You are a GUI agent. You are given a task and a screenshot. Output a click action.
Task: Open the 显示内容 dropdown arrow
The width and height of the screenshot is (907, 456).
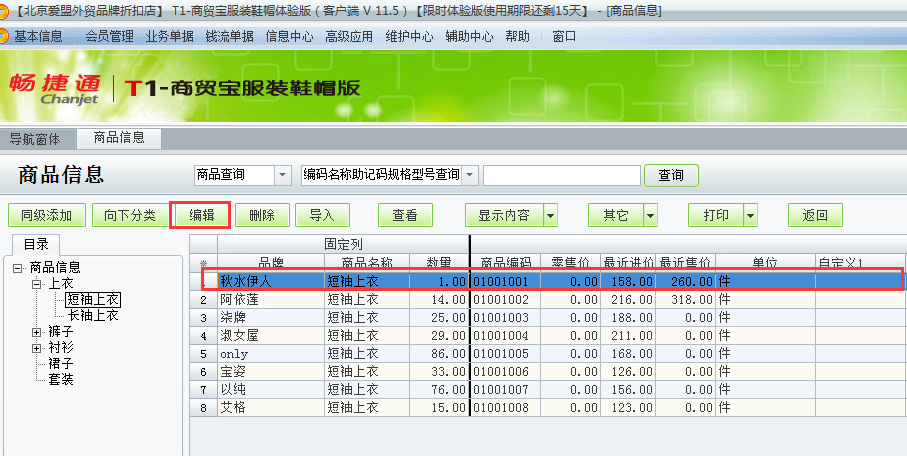pyautogui.click(x=550, y=215)
